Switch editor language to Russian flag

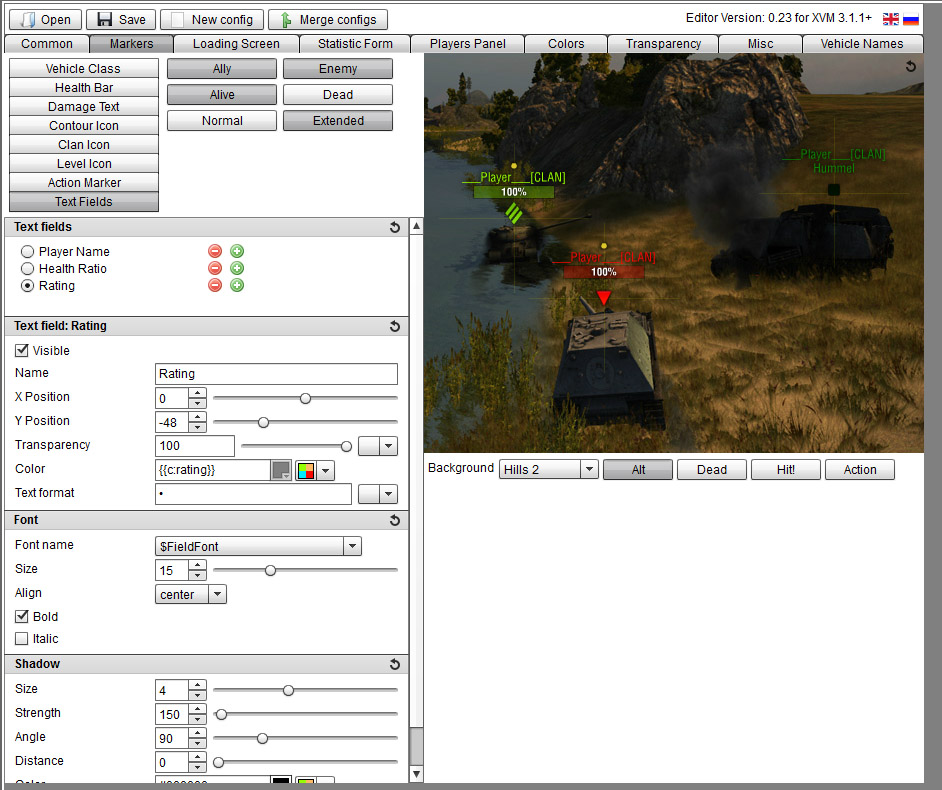tap(911, 19)
